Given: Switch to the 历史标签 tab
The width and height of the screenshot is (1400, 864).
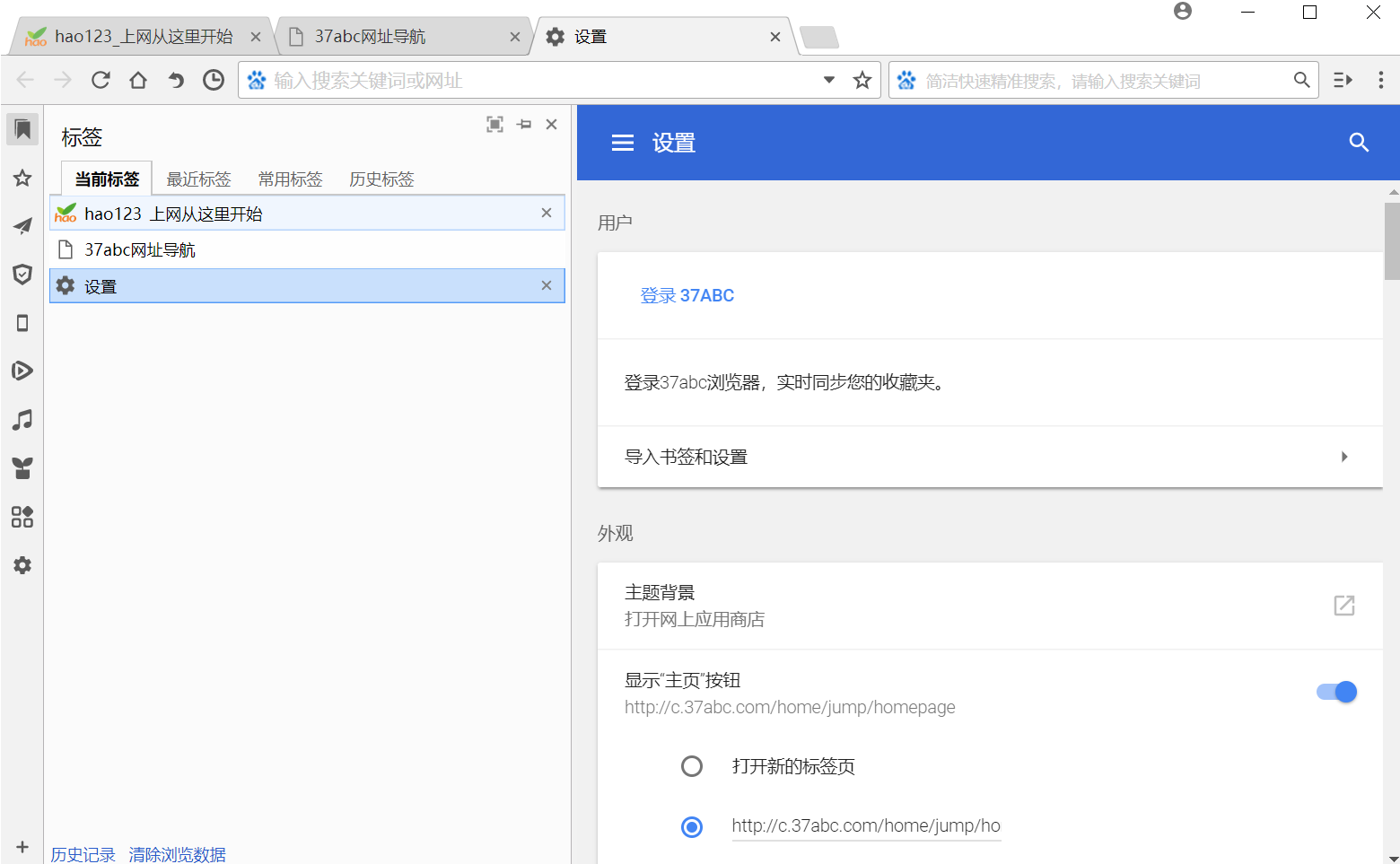Looking at the screenshot, I should (x=381, y=179).
